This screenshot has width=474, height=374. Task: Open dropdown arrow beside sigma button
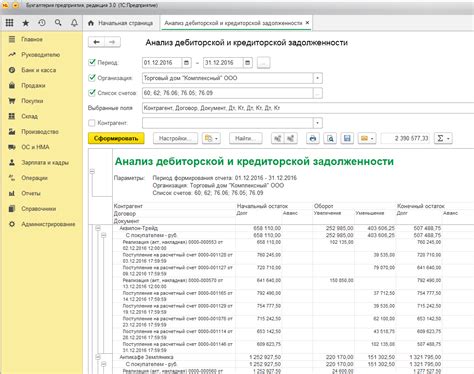[x=449, y=138]
